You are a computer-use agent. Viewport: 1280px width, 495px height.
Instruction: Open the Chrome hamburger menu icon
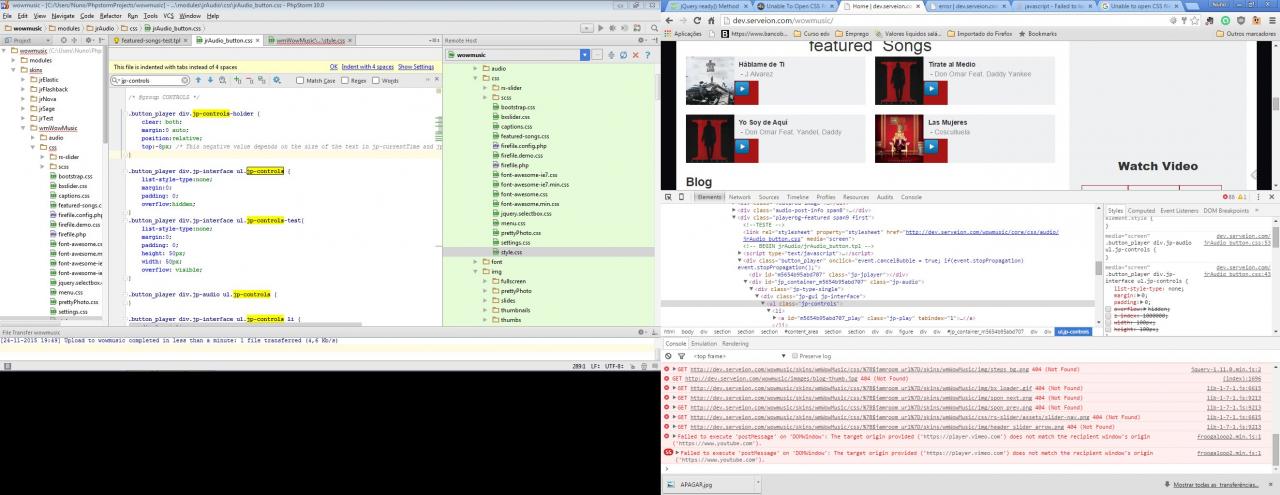click(1270, 19)
